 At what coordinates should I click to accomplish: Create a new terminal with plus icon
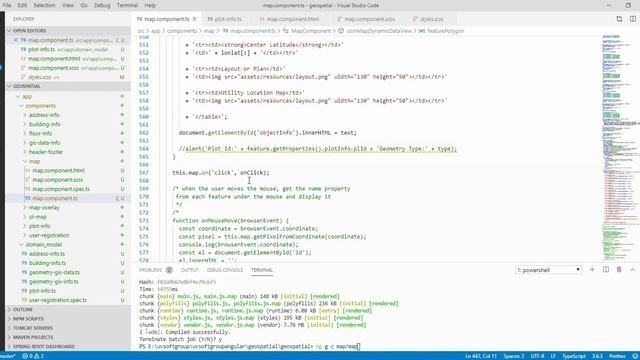[x=592, y=270]
